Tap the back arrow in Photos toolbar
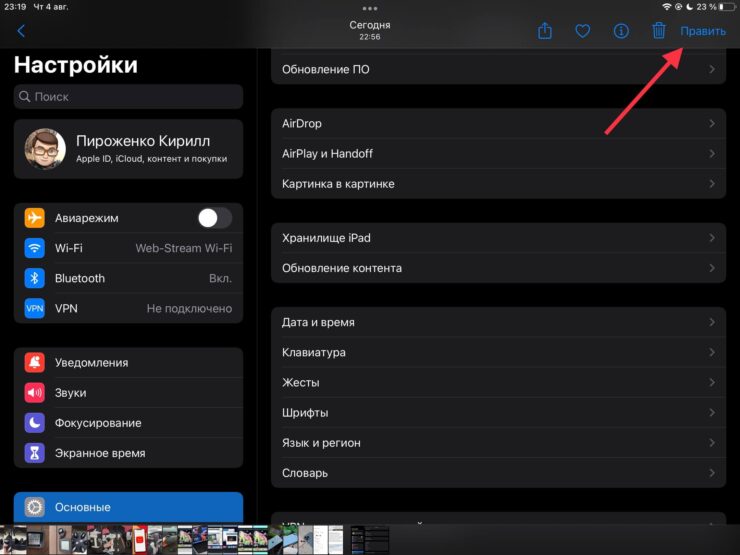This screenshot has height=555, width=740. pyautogui.click(x=21, y=31)
